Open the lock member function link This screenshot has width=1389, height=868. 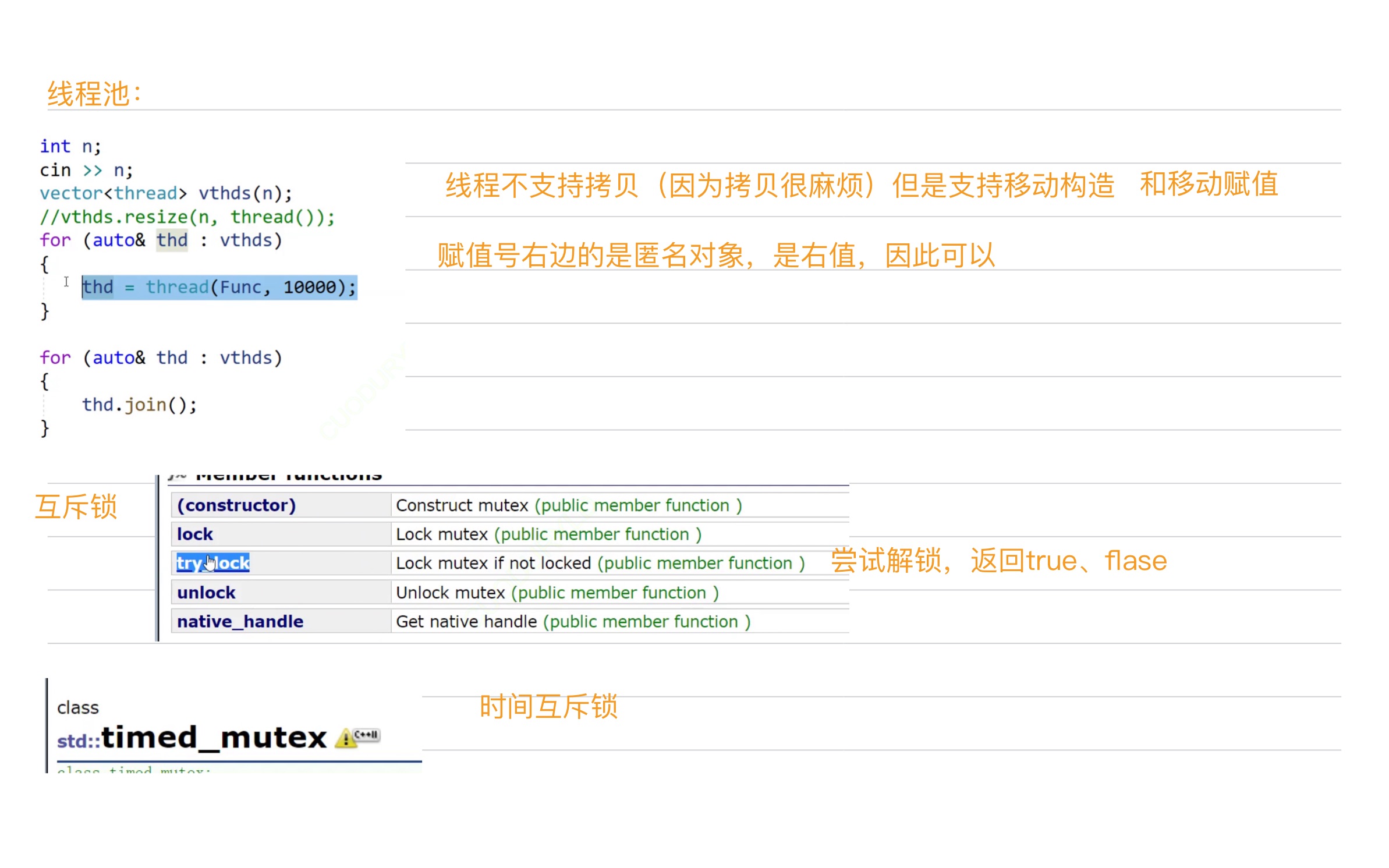(x=195, y=534)
